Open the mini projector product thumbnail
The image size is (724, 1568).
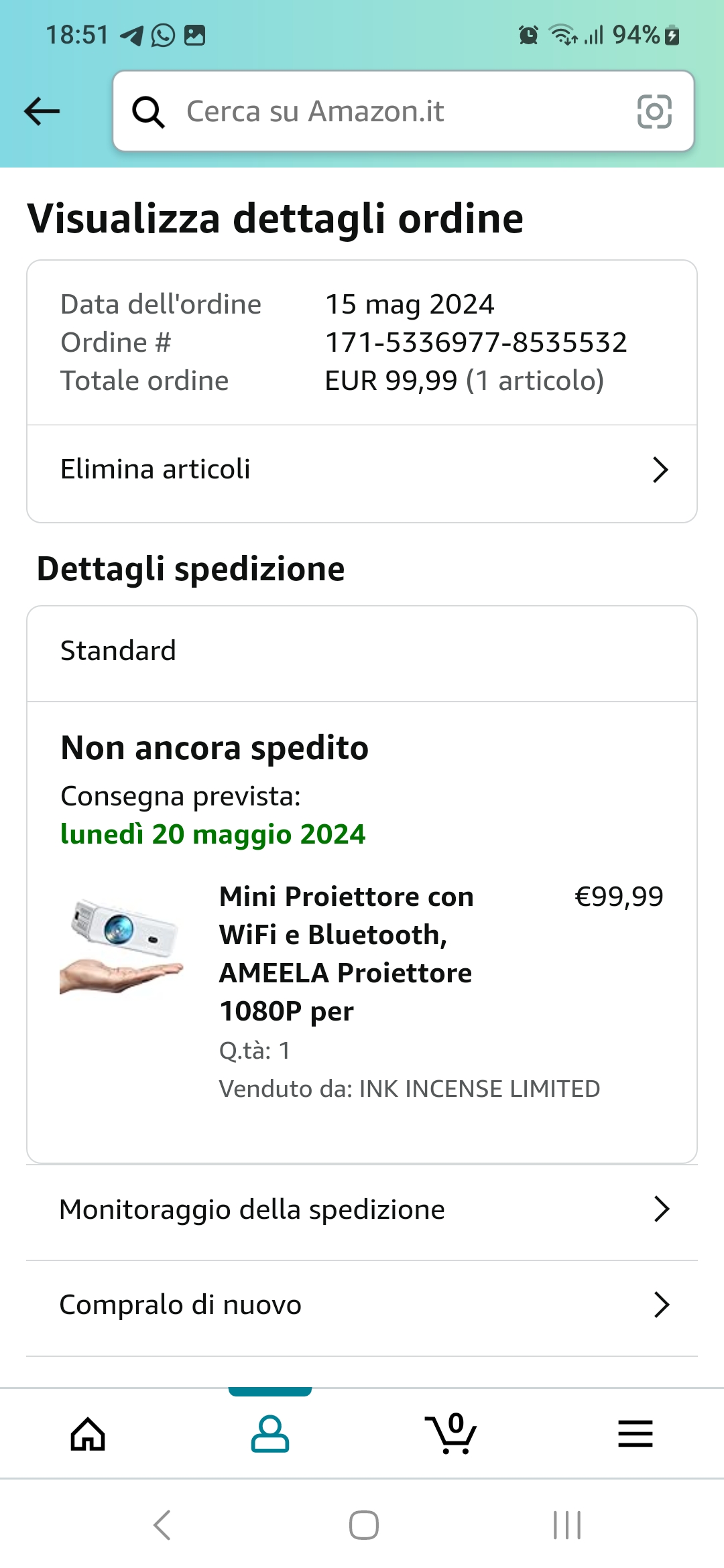click(x=121, y=946)
